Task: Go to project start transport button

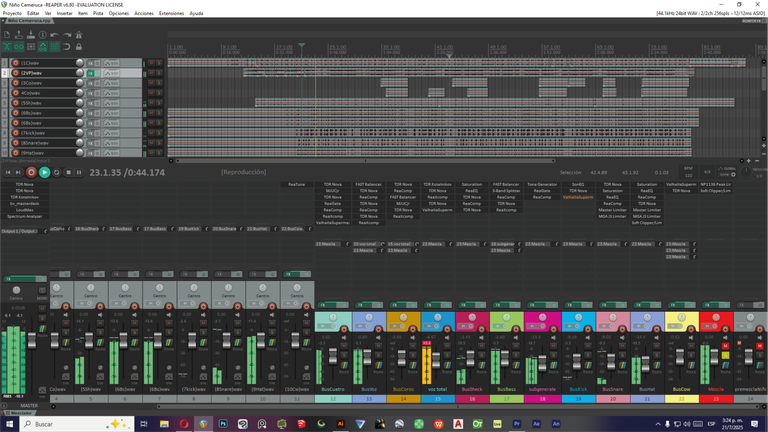Action: [8, 172]
